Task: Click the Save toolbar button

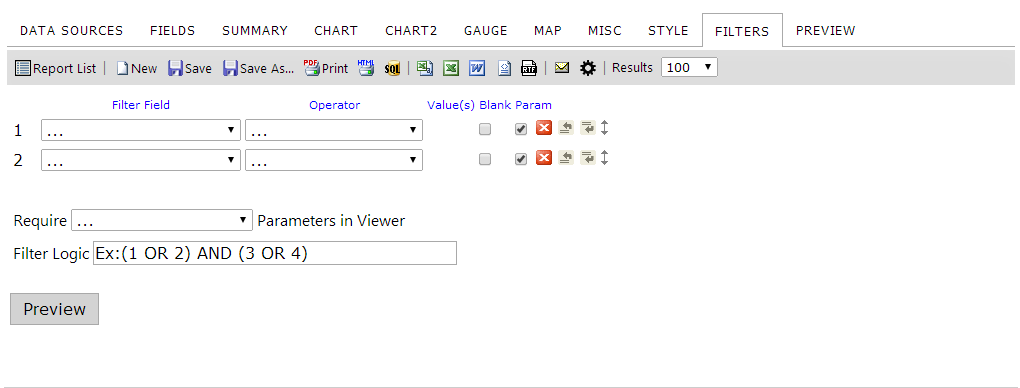Action: (190, 68)
